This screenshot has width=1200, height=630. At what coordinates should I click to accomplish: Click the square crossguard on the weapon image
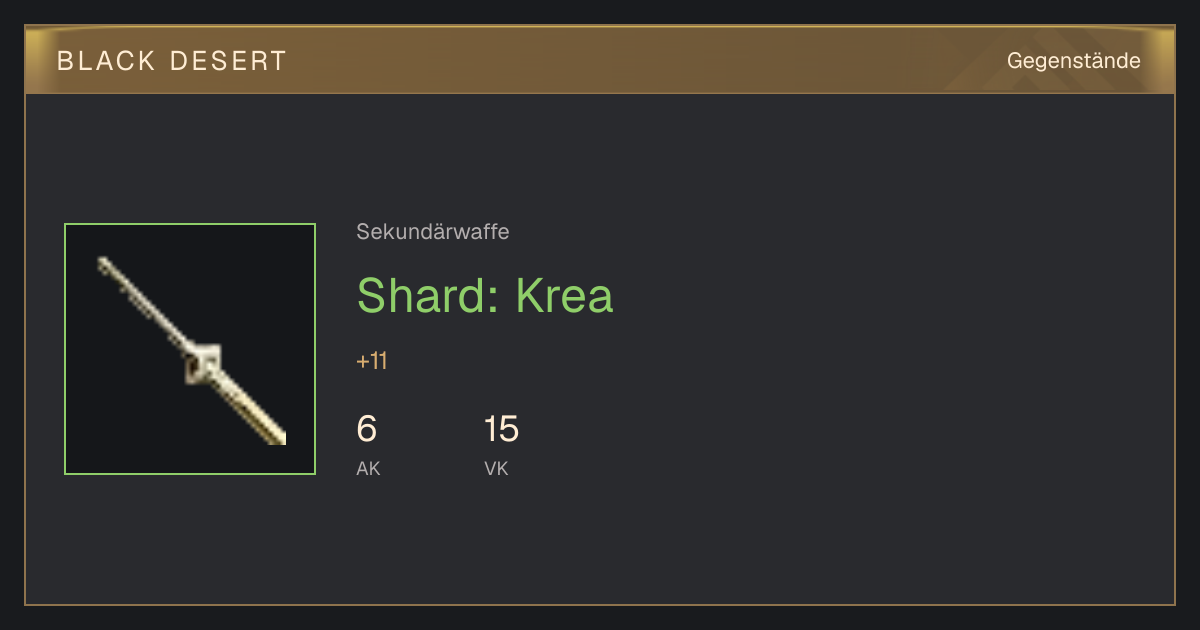click(204, 362)
